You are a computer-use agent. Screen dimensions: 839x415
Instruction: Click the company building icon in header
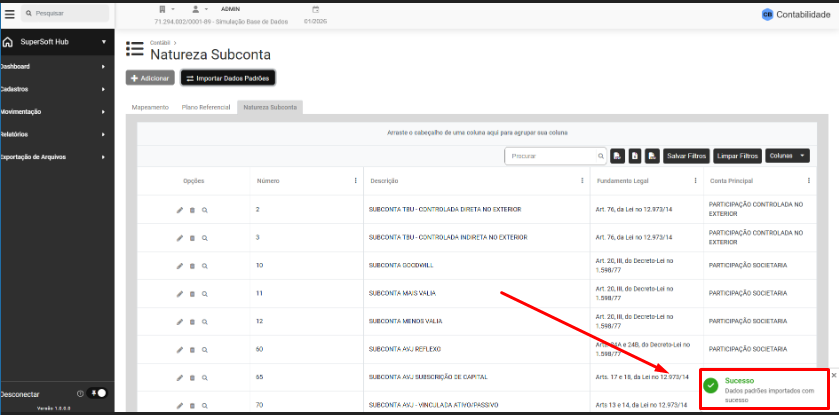[x=163, y=9]
